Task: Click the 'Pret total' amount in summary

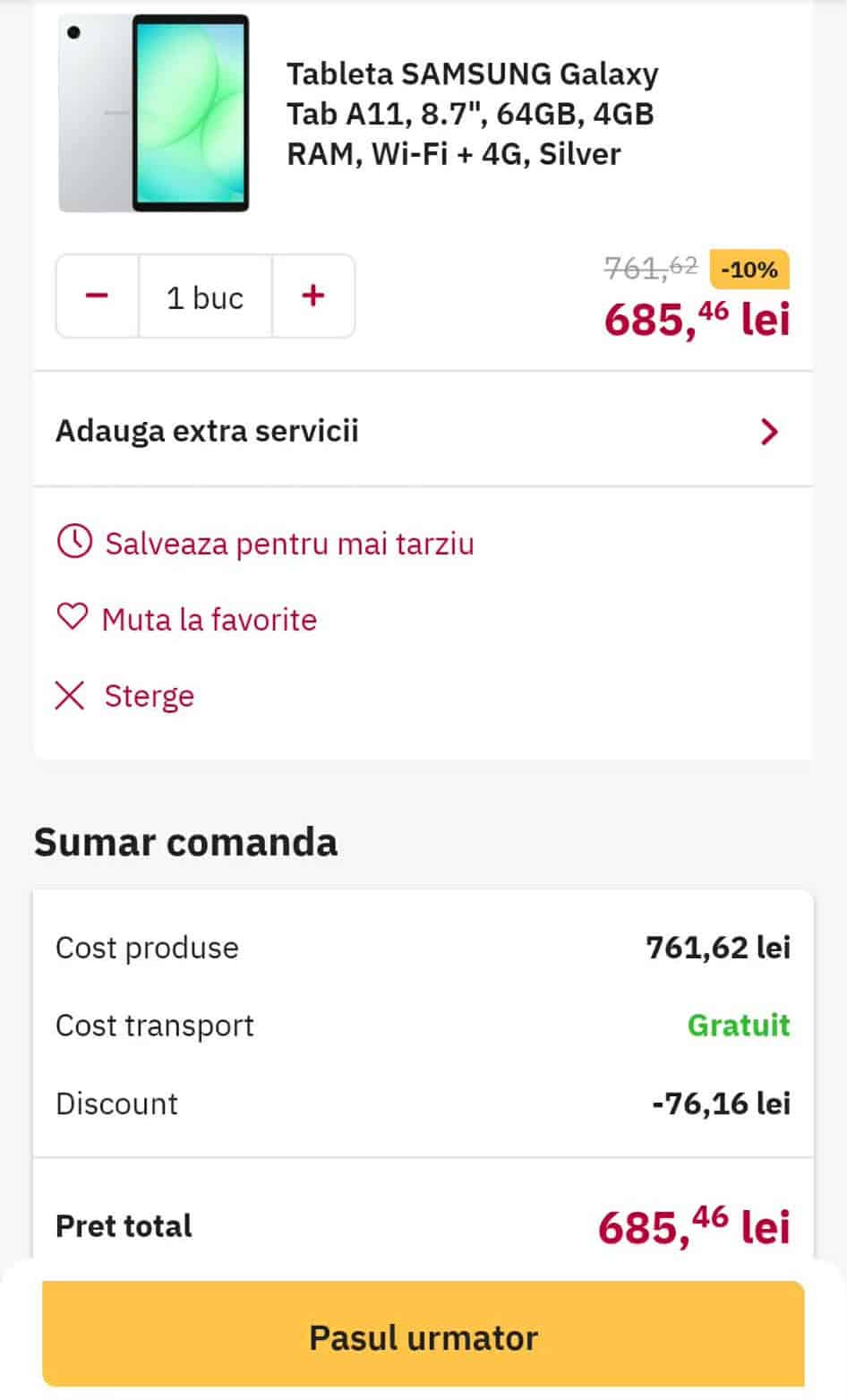Action: click(694, 1226)
